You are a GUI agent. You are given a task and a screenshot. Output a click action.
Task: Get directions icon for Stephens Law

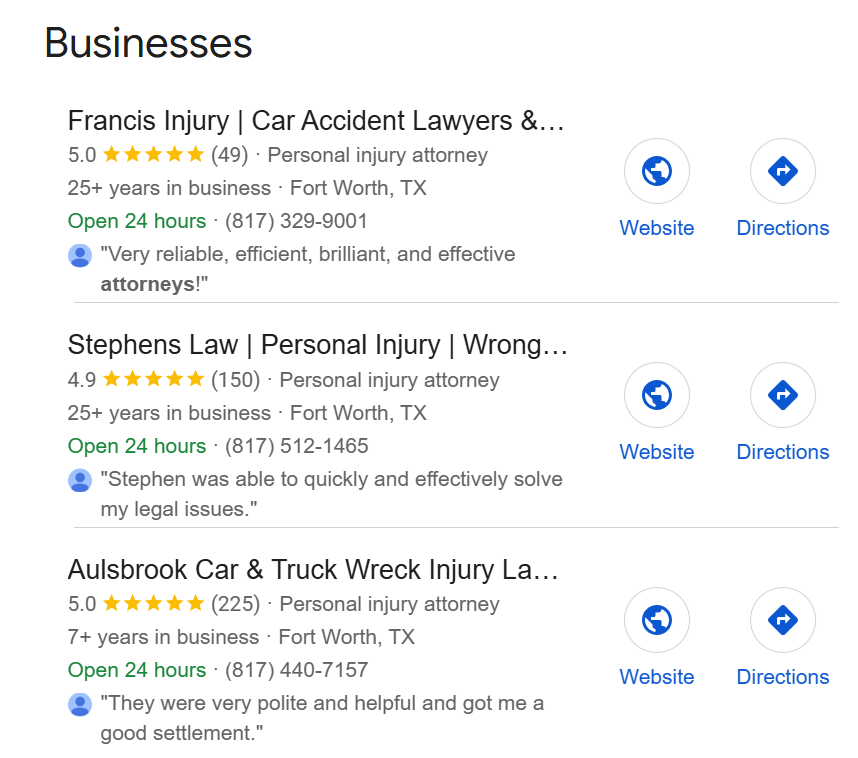[x=782, y=395]
